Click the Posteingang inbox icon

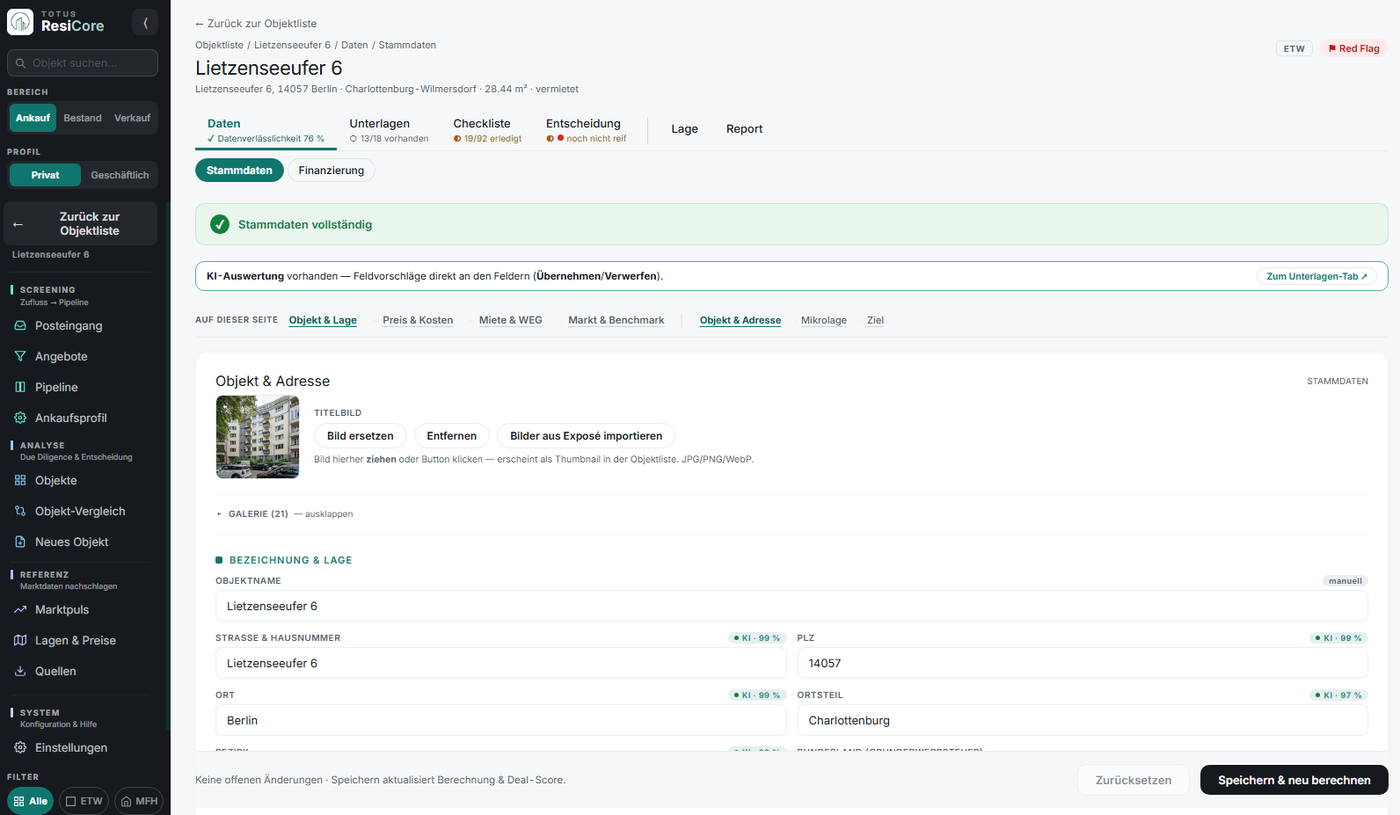pyautogui.click(x=20, y=326)
